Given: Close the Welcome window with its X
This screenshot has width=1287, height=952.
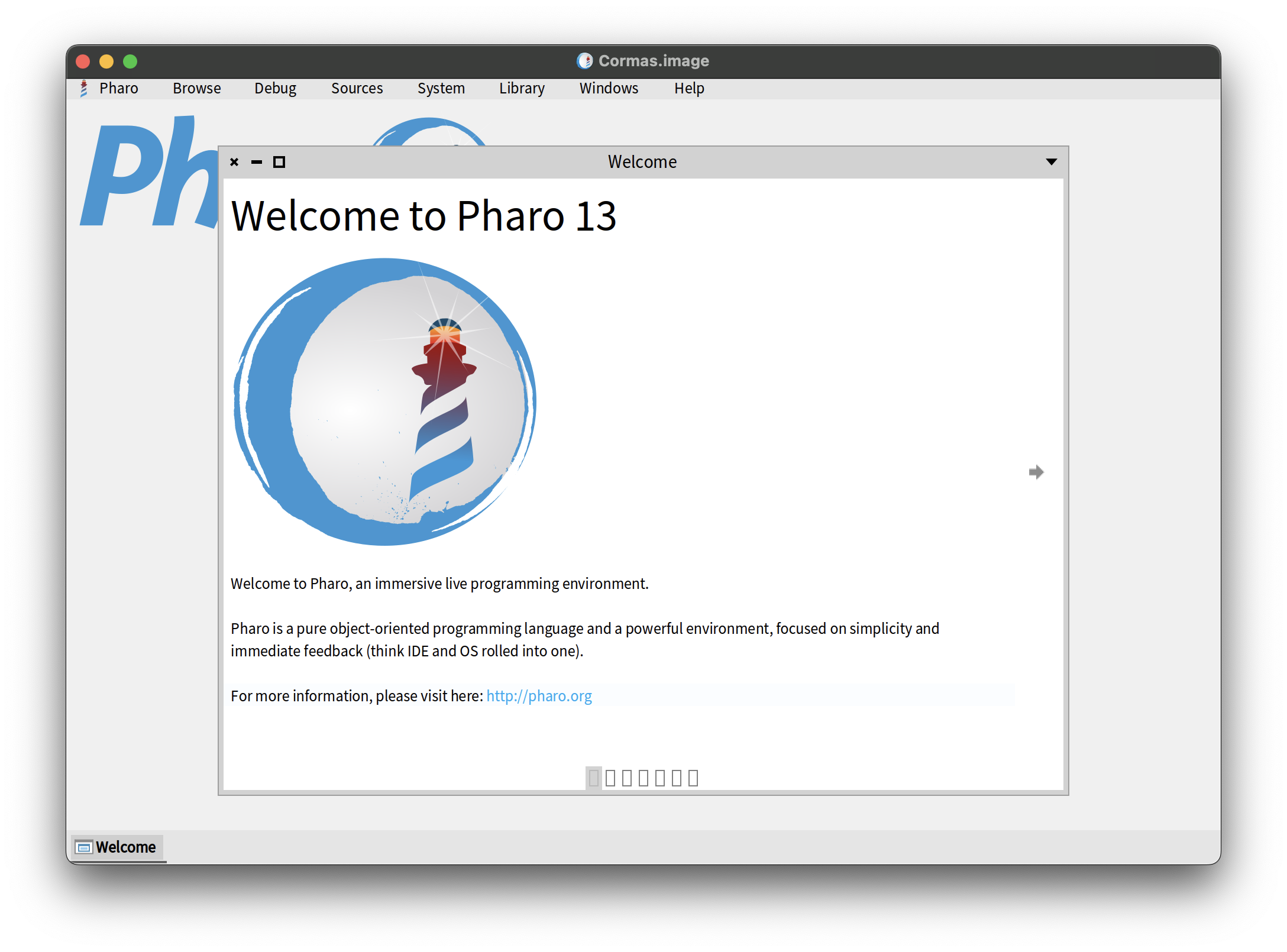Looking at the screenshot, I should click(234, 162).
